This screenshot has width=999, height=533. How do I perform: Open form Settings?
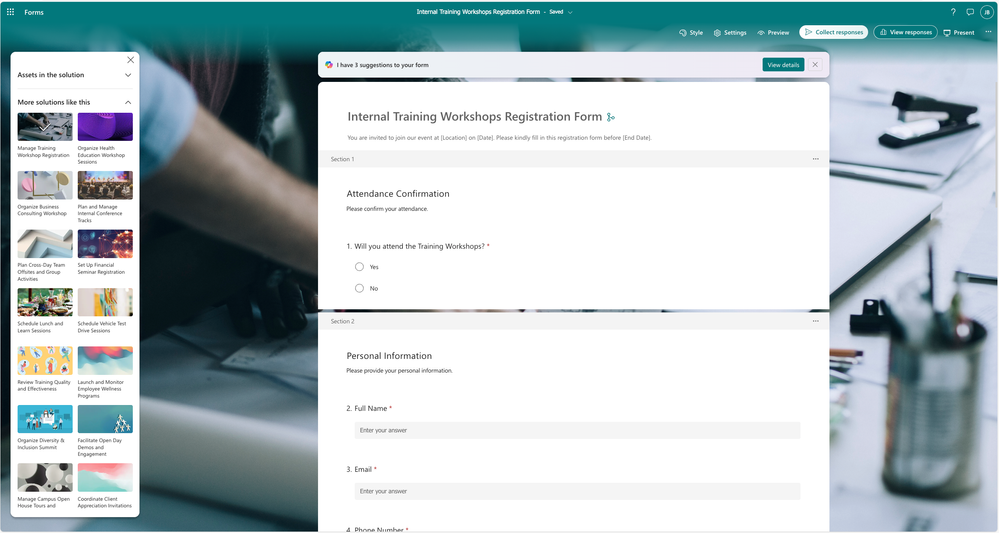730,32
